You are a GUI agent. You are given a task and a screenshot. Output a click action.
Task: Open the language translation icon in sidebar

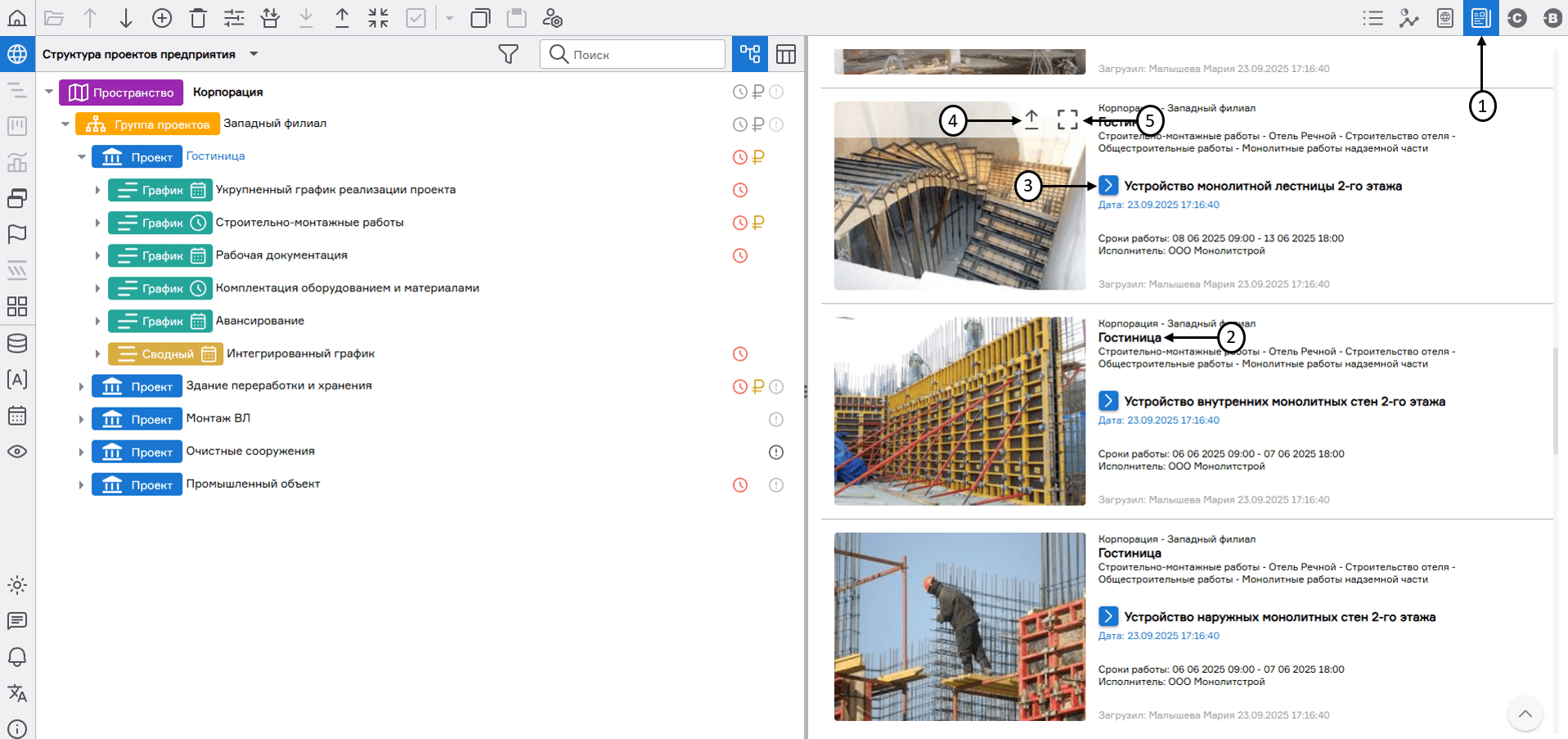tap(17, 693)
